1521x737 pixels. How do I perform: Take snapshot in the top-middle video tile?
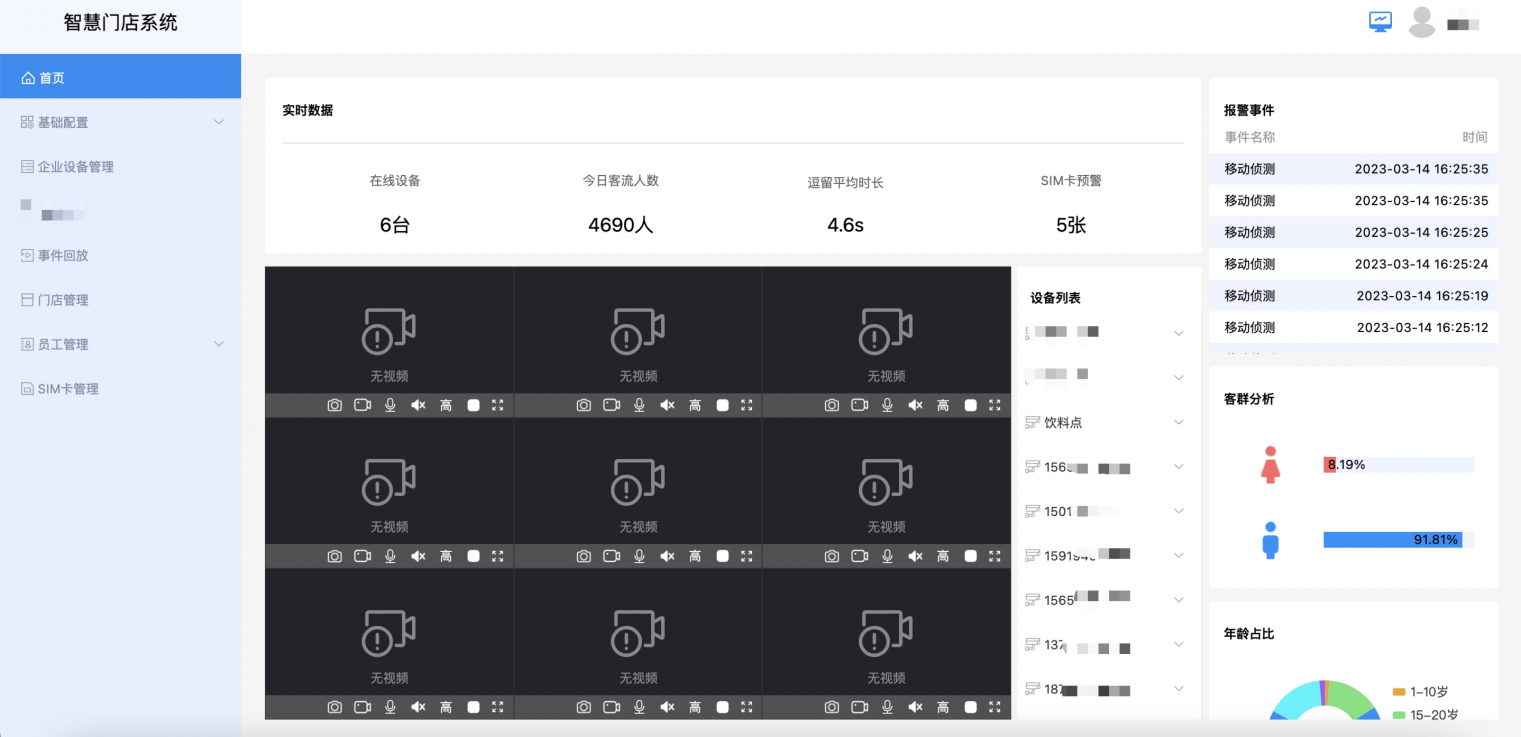pyautogui.click(x=584, y=405)
